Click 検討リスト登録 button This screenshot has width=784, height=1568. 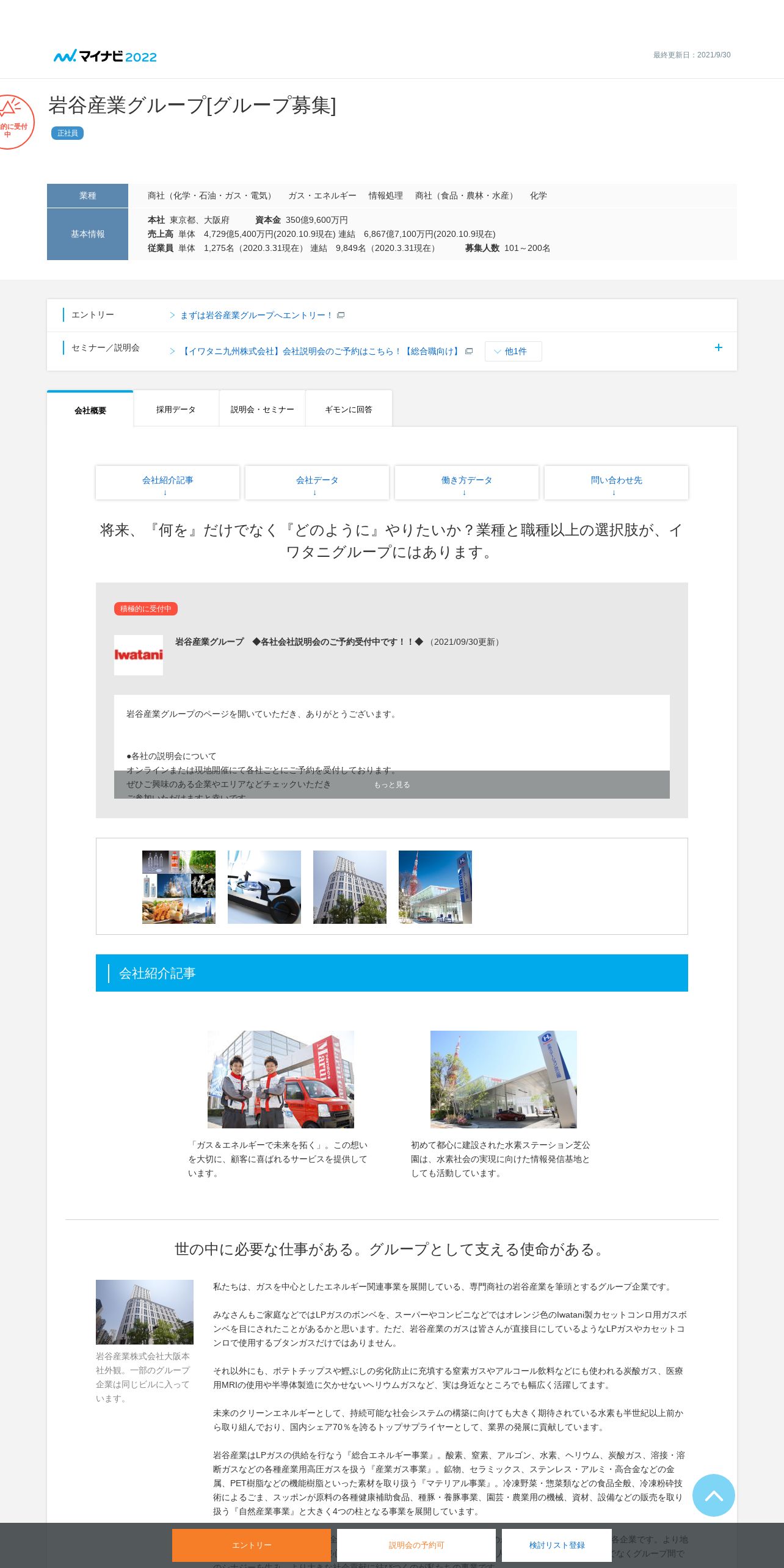tap(557, 1545)
